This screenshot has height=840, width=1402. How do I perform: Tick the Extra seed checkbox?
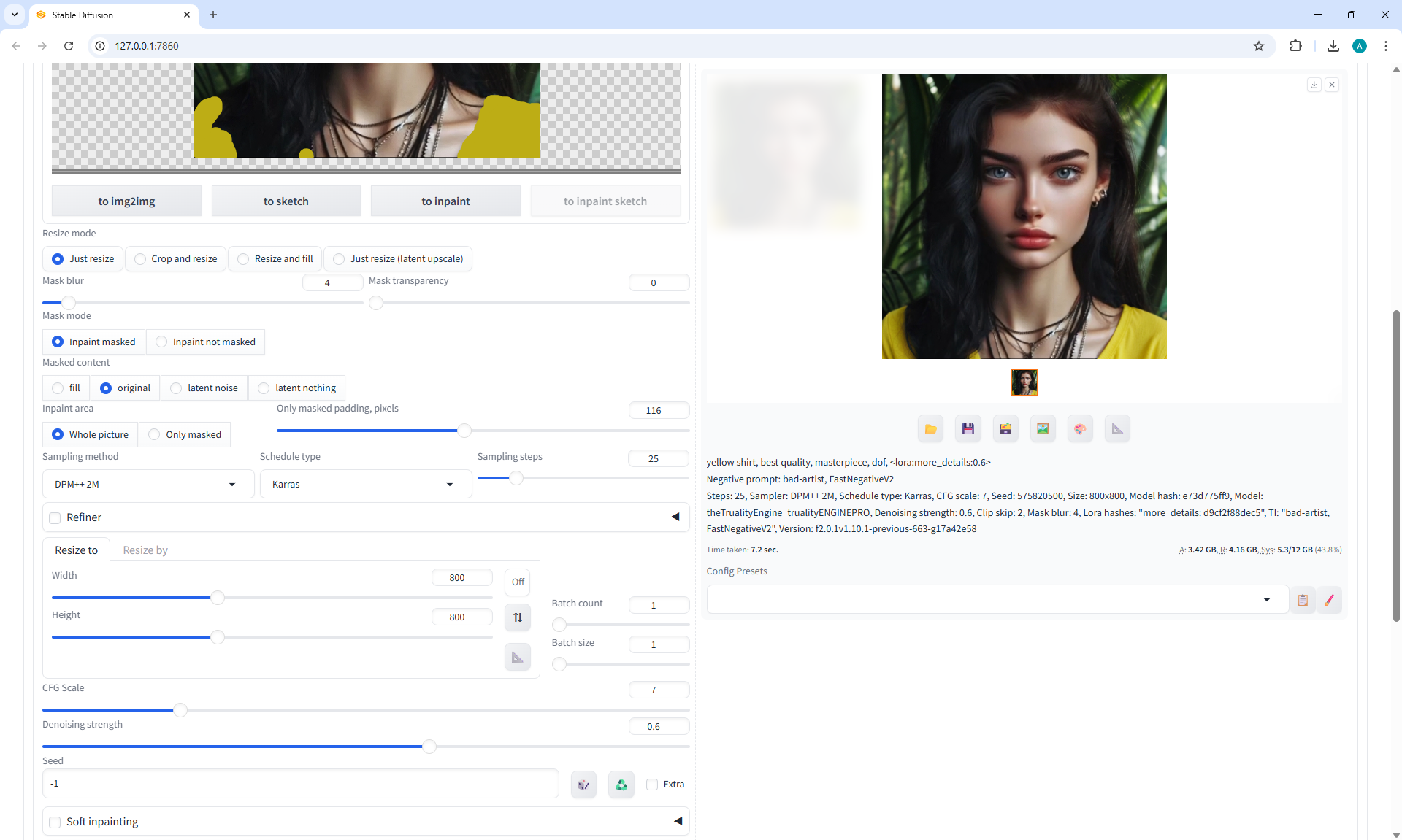[652, 785]
